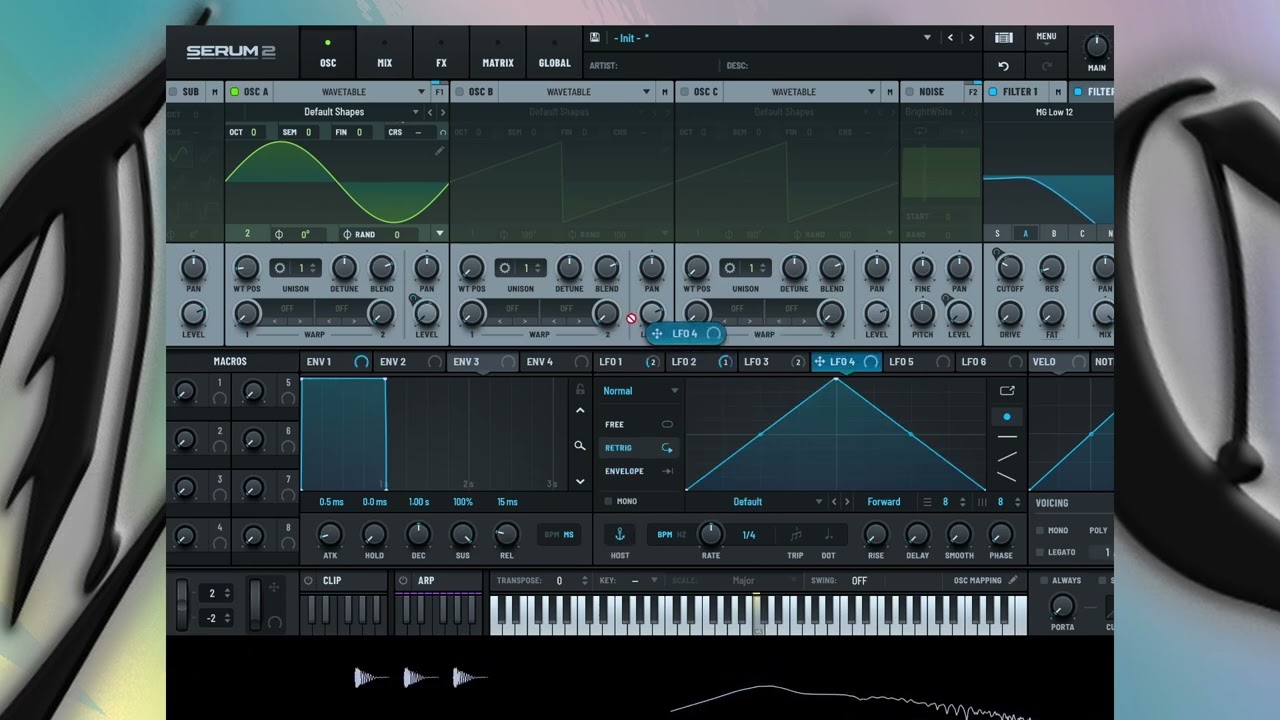Expand the envelope view up chevron
Image resolution: width=1280 pixels, height=720 pixels.
580,410
